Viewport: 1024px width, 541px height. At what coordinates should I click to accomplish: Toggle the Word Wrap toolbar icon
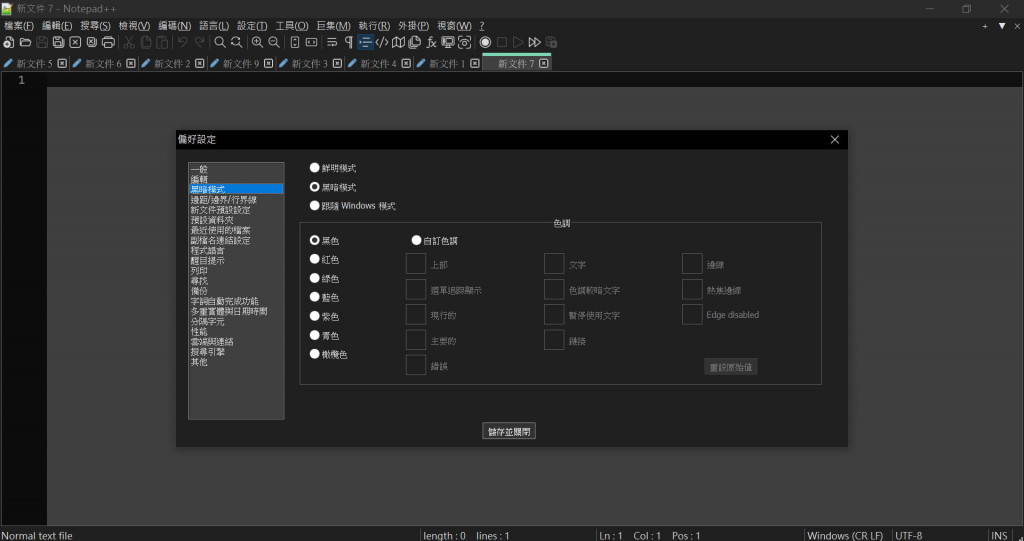(x=332, y=42)
